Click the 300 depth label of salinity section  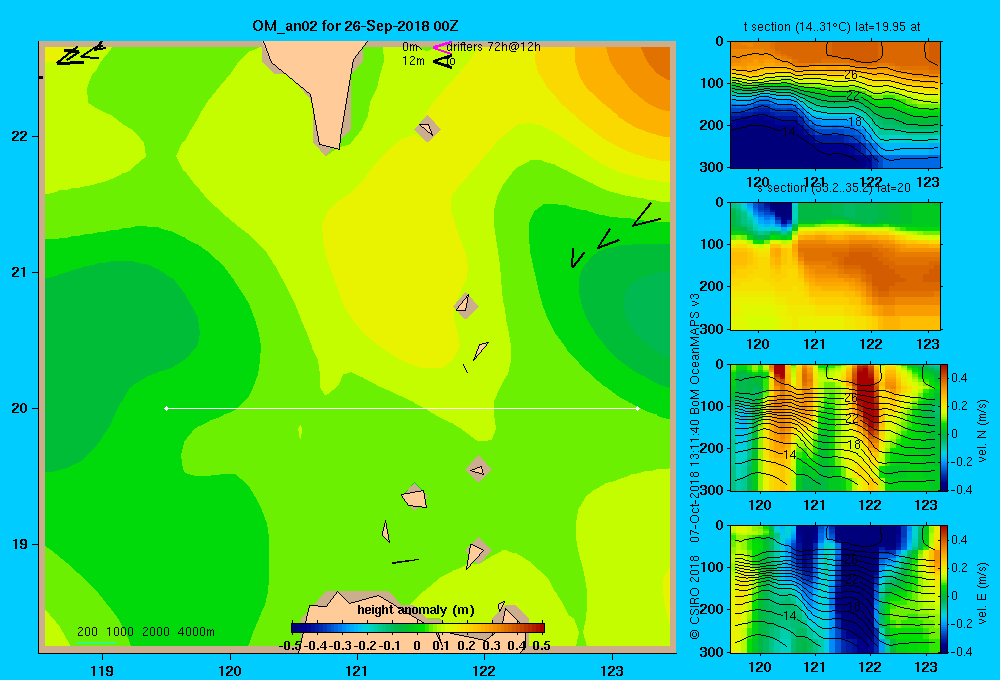[x=712, y=329]
